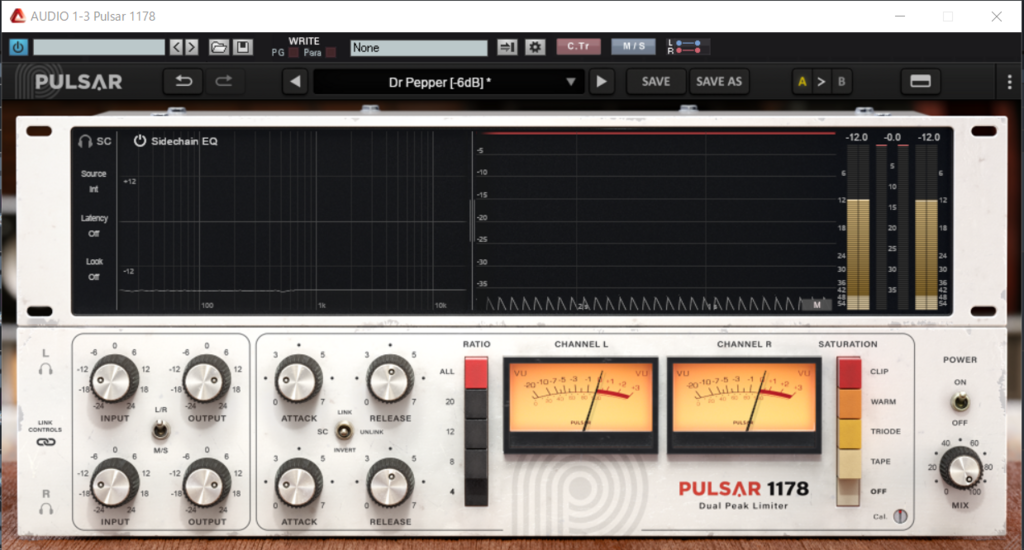The width and height of the screenshot is (1024, 550).
Task: Toggle the plugin bypass power button
Action: (18, 48)
